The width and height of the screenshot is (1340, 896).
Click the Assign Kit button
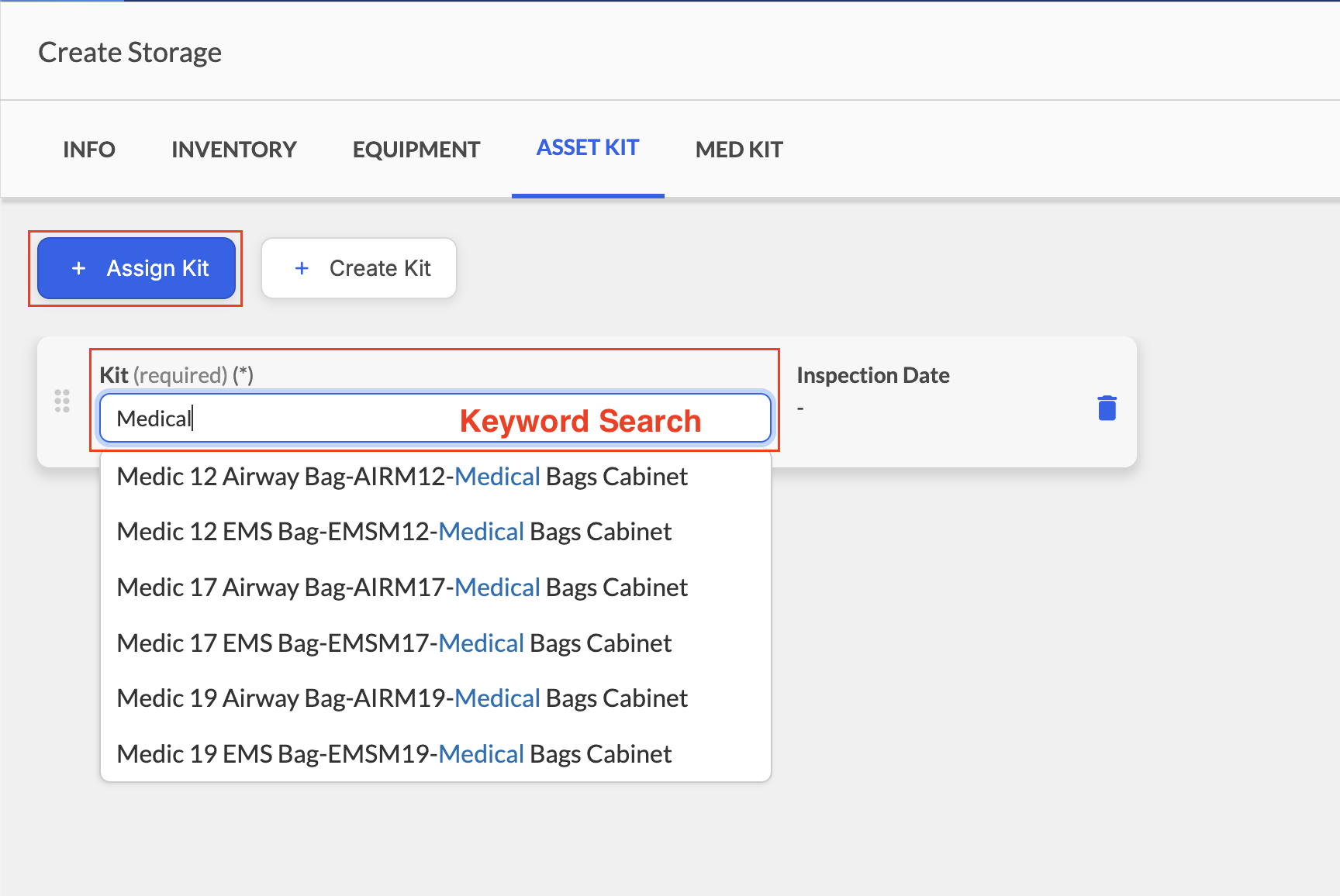(136, 268)
